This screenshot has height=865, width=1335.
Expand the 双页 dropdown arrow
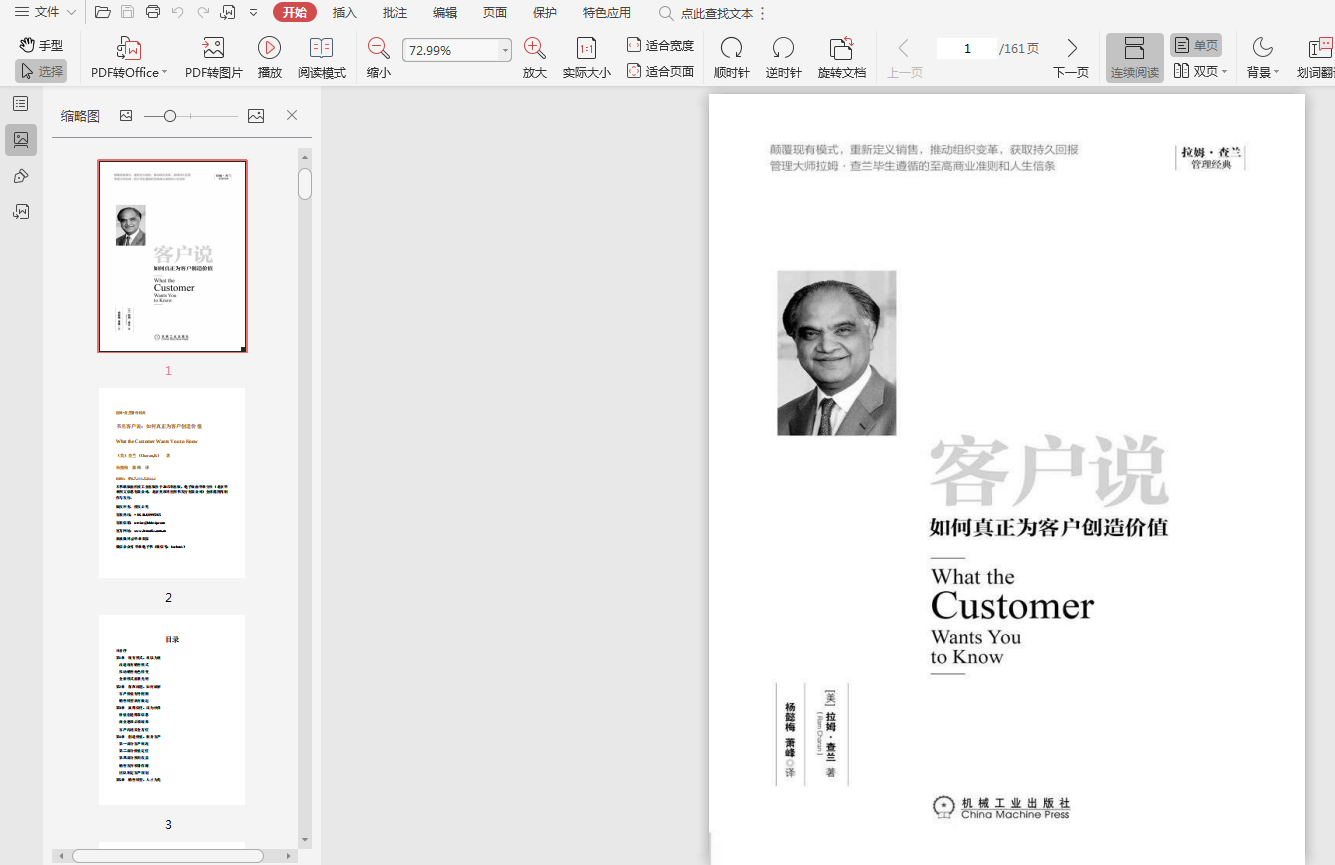point(1225,71)
